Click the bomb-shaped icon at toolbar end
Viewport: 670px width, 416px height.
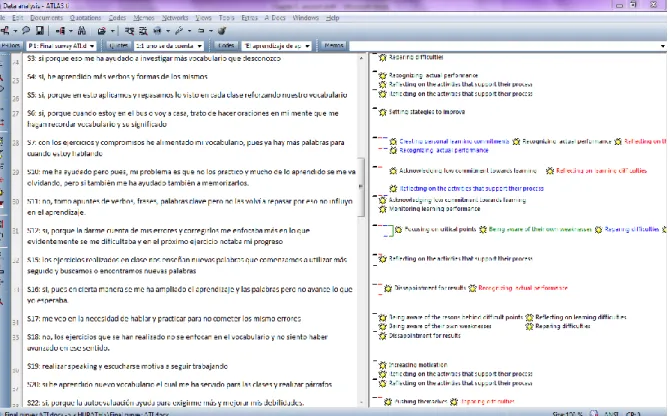[222, 31]
